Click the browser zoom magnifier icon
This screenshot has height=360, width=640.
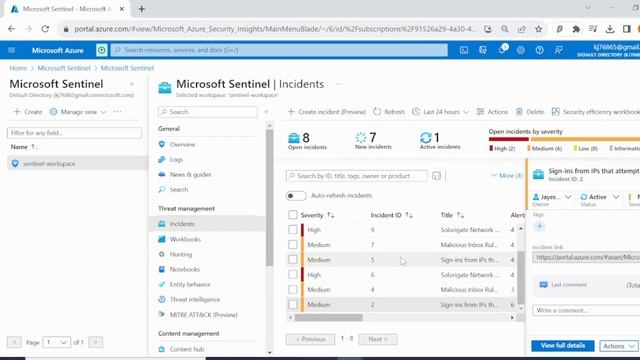(505, 29)
